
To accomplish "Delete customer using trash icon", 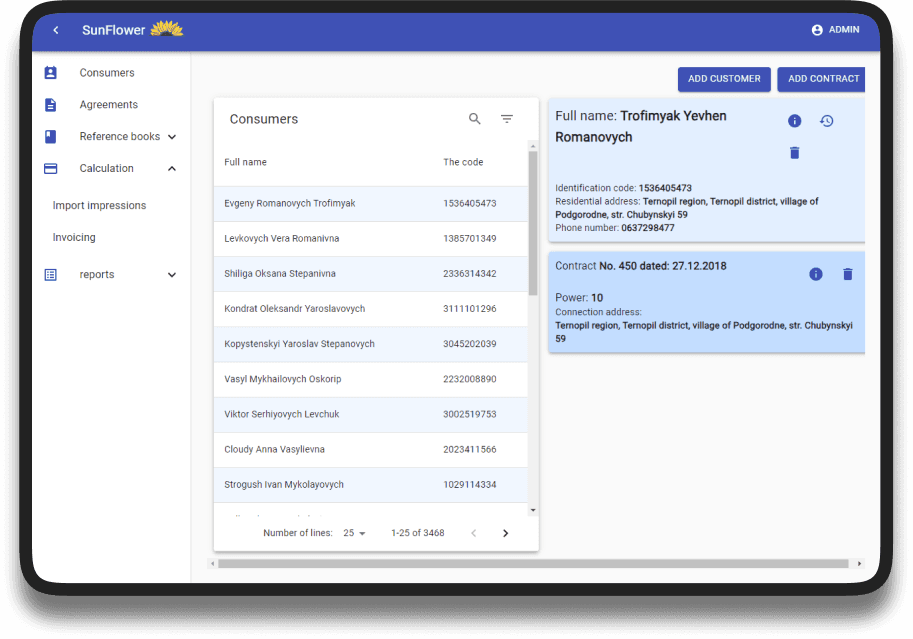I will pos(794,153).
